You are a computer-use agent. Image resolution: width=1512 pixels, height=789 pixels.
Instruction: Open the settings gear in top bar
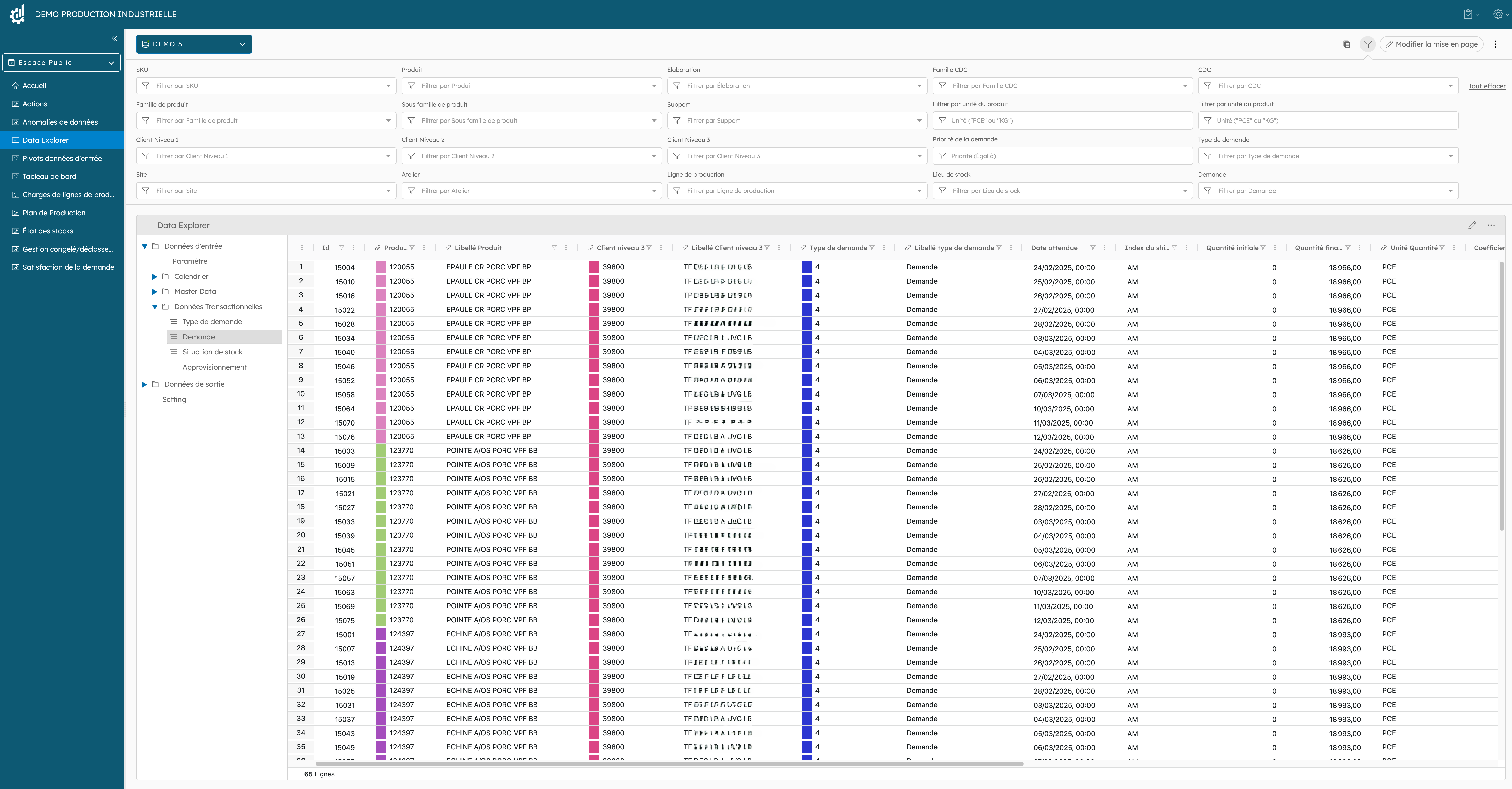tap(1498, 14)
